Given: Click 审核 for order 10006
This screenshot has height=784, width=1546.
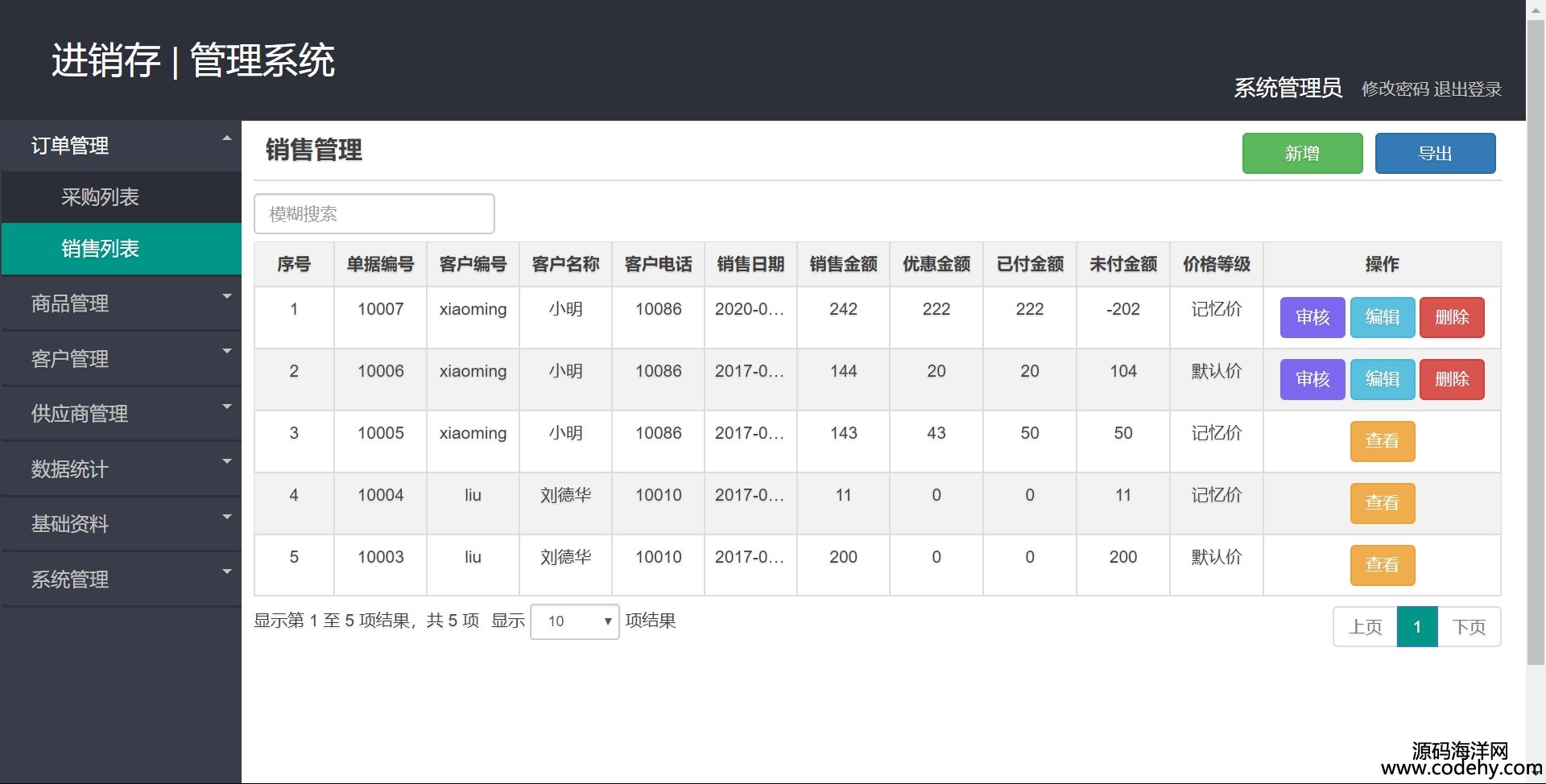Looking at the screenshot, I should tap(1312, 379).
